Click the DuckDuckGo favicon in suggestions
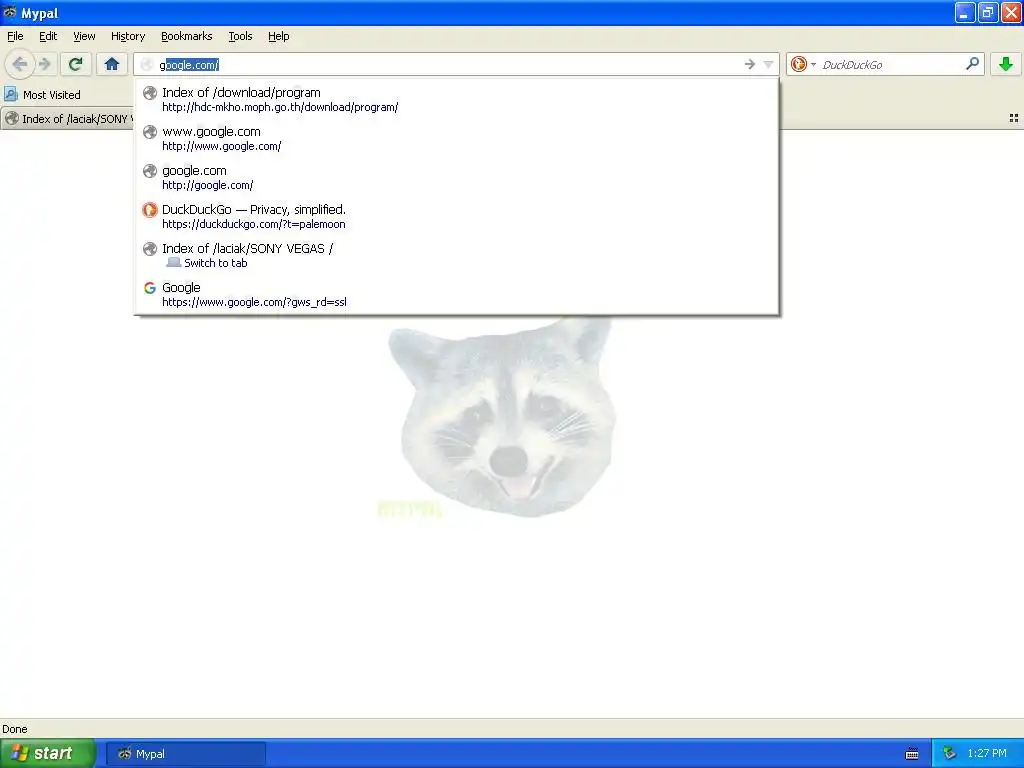Image resolution: width=1024 pixels, height=768 pixels. (150, 210)
